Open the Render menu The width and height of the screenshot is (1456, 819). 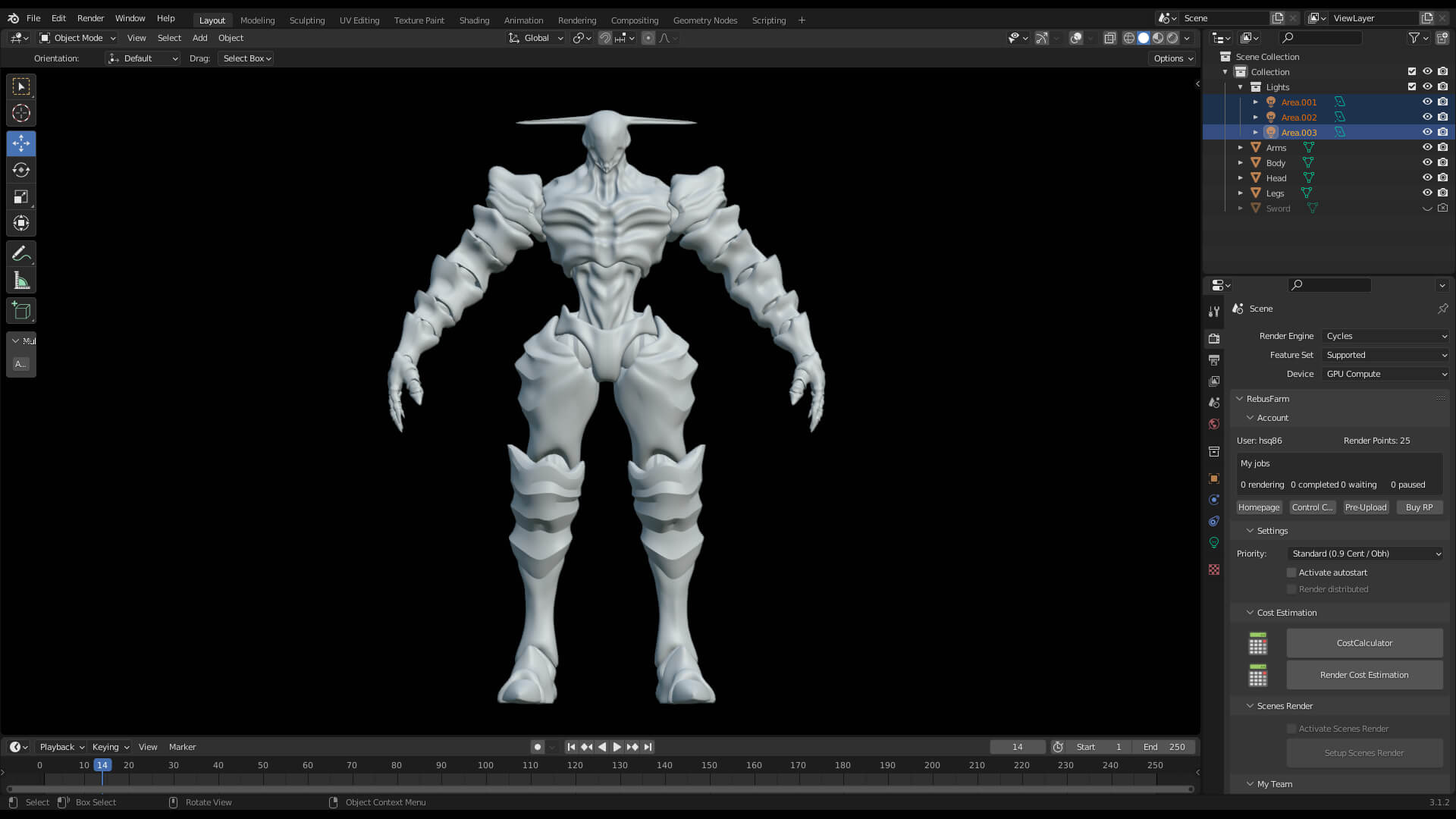coord(90,18)
